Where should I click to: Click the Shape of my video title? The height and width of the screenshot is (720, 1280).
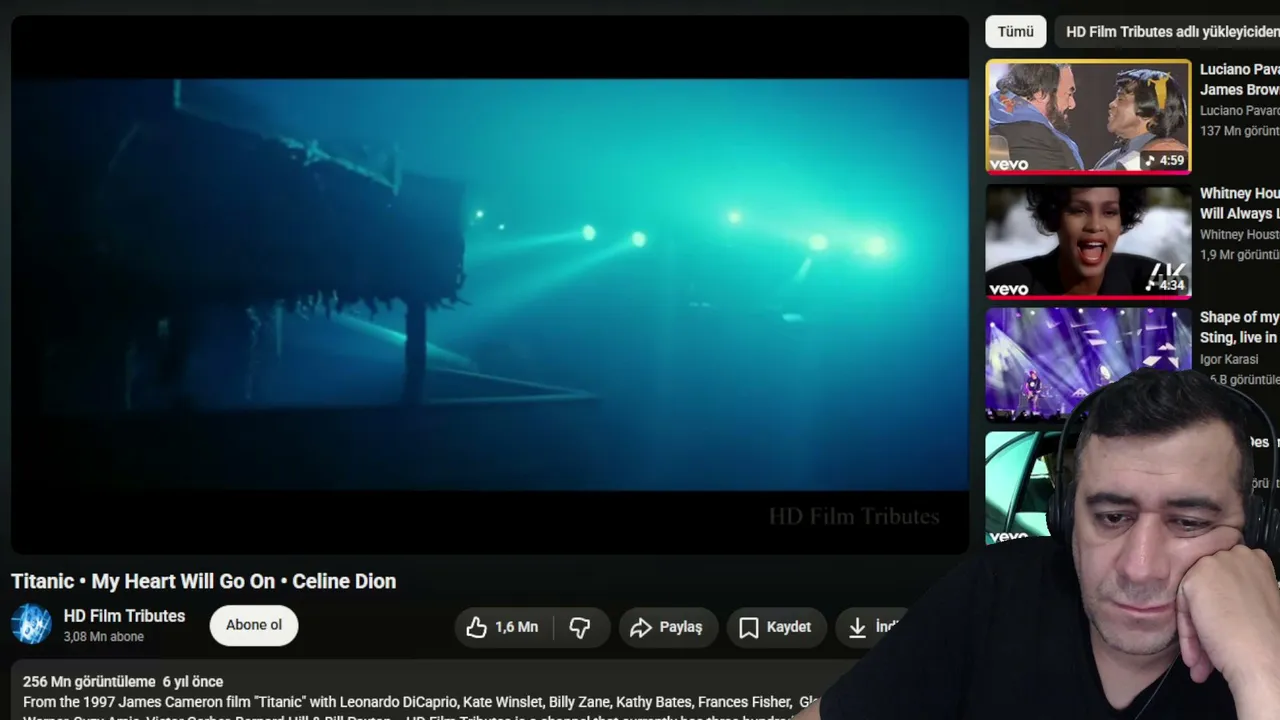1239,327
